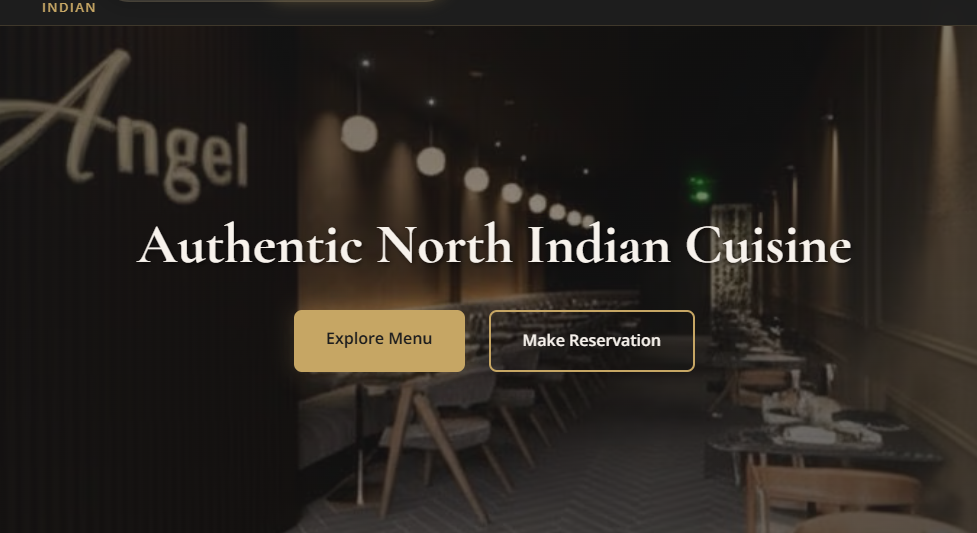This screenshot has width=977, height=533.
Task: Click the Explore Menu button
Action: 379,341
